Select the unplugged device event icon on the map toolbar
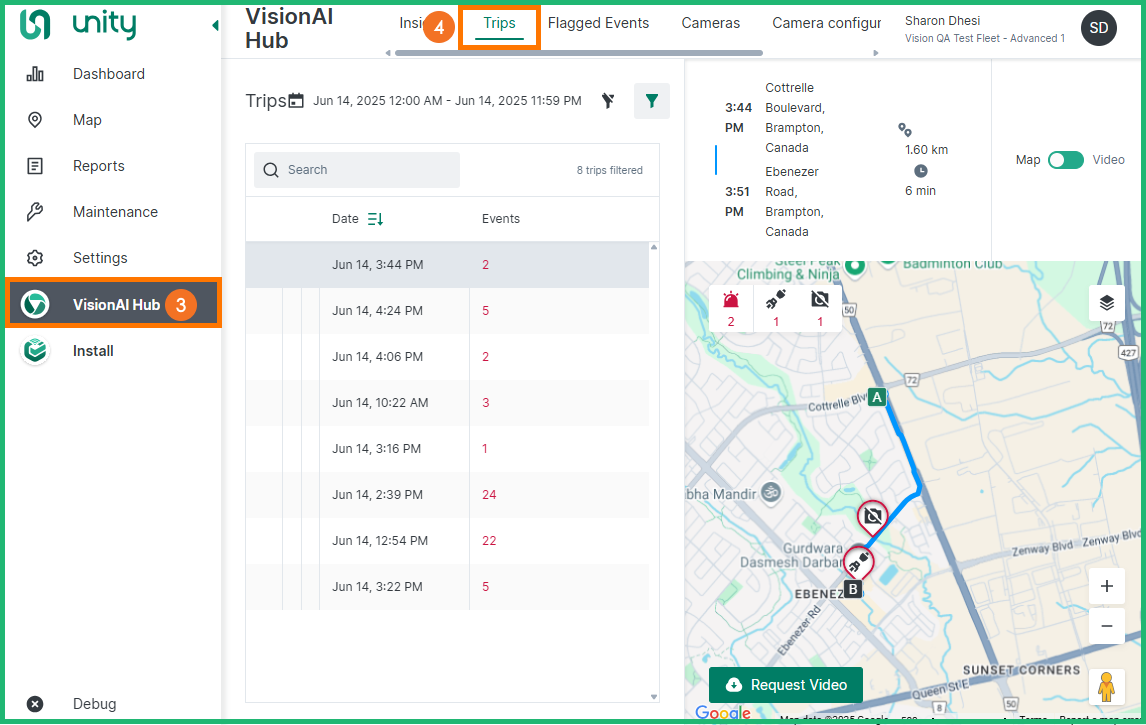This screenshot has height=725, width=1146. 776,299
